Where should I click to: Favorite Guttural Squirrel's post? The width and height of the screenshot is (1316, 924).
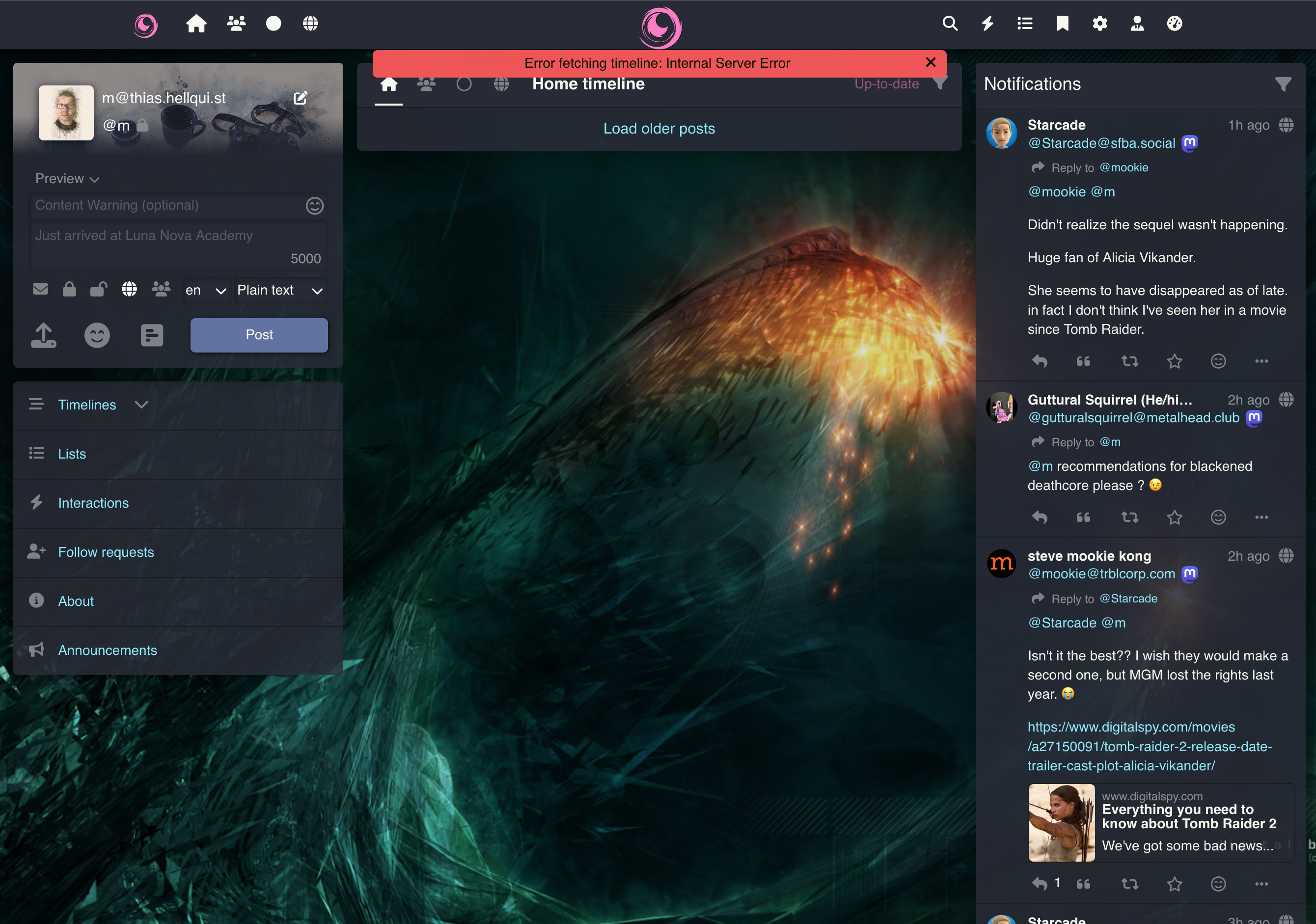pyautogui.click(x=1175, y=517)
